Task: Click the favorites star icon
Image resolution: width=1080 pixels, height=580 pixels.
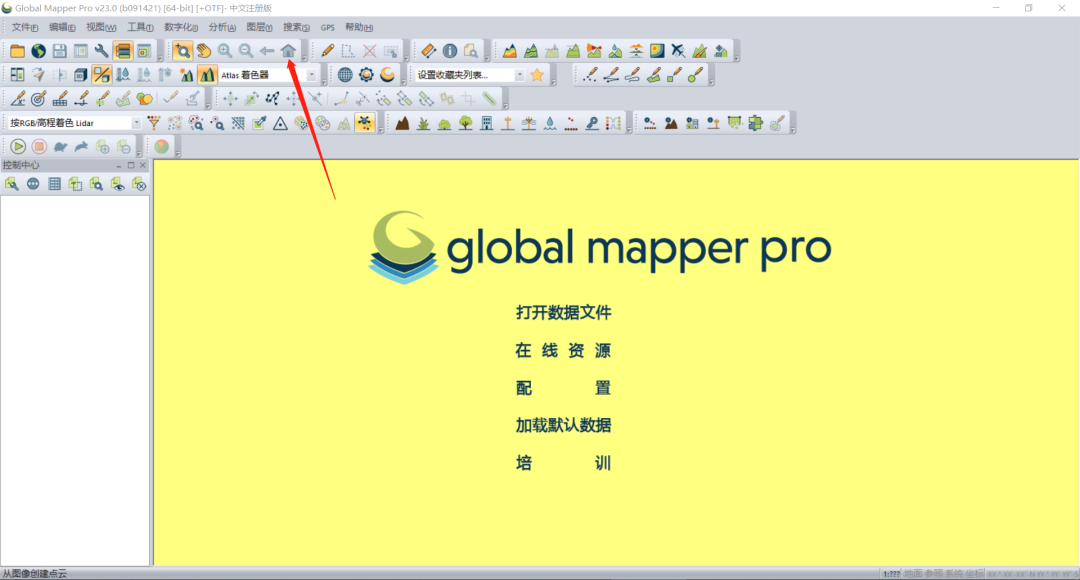Action: [537, 75]
